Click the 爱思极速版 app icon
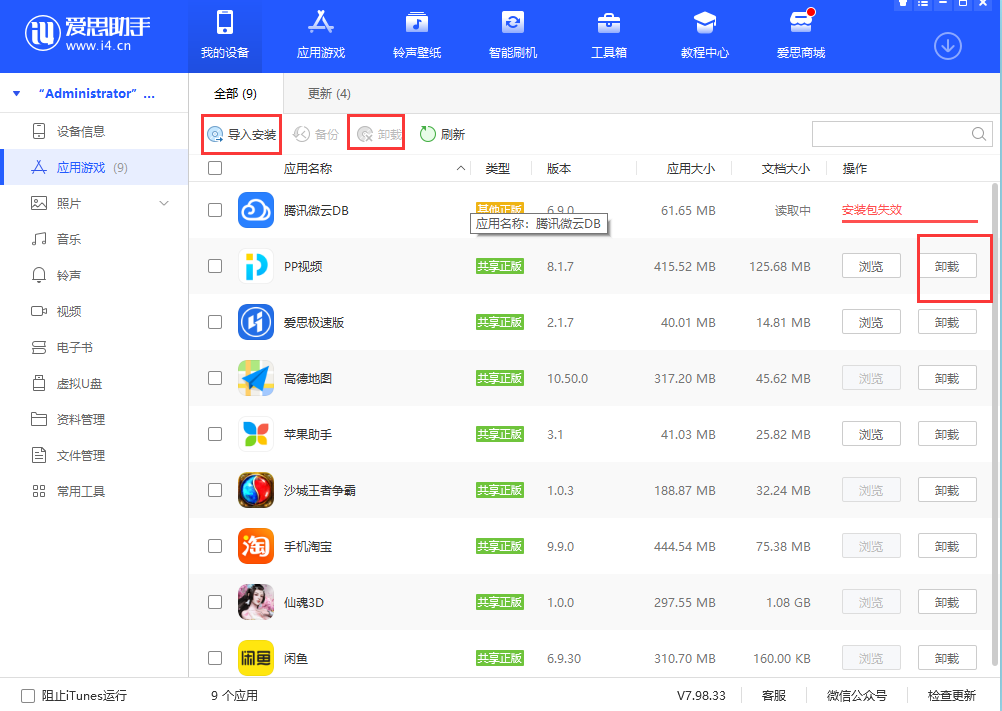The image size is (1002, 711). pyautogui.click(x=256, y=322)
